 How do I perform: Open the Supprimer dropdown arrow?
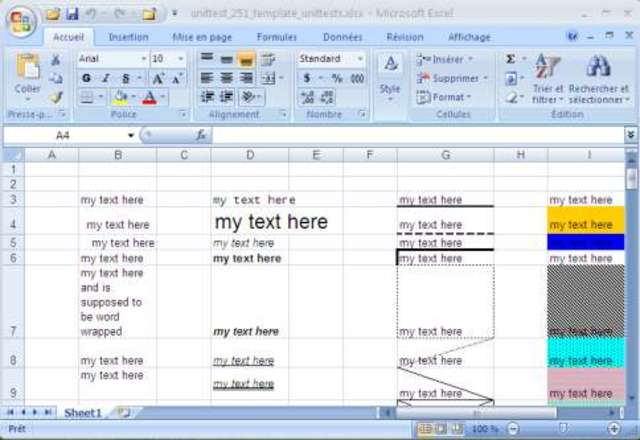485,78
